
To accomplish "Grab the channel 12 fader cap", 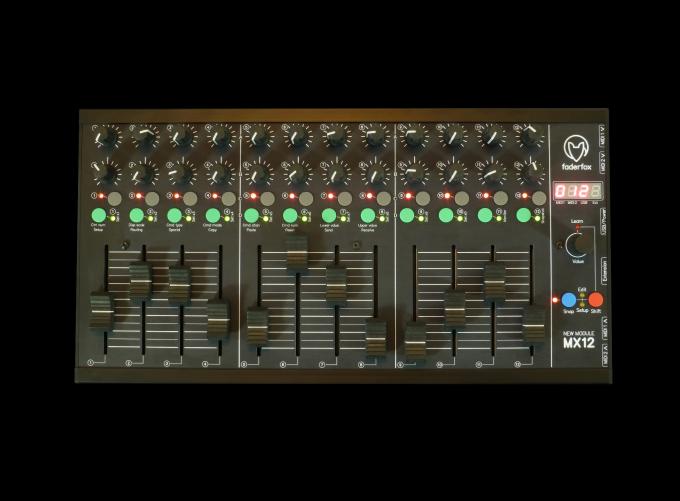I will point(534,324).
